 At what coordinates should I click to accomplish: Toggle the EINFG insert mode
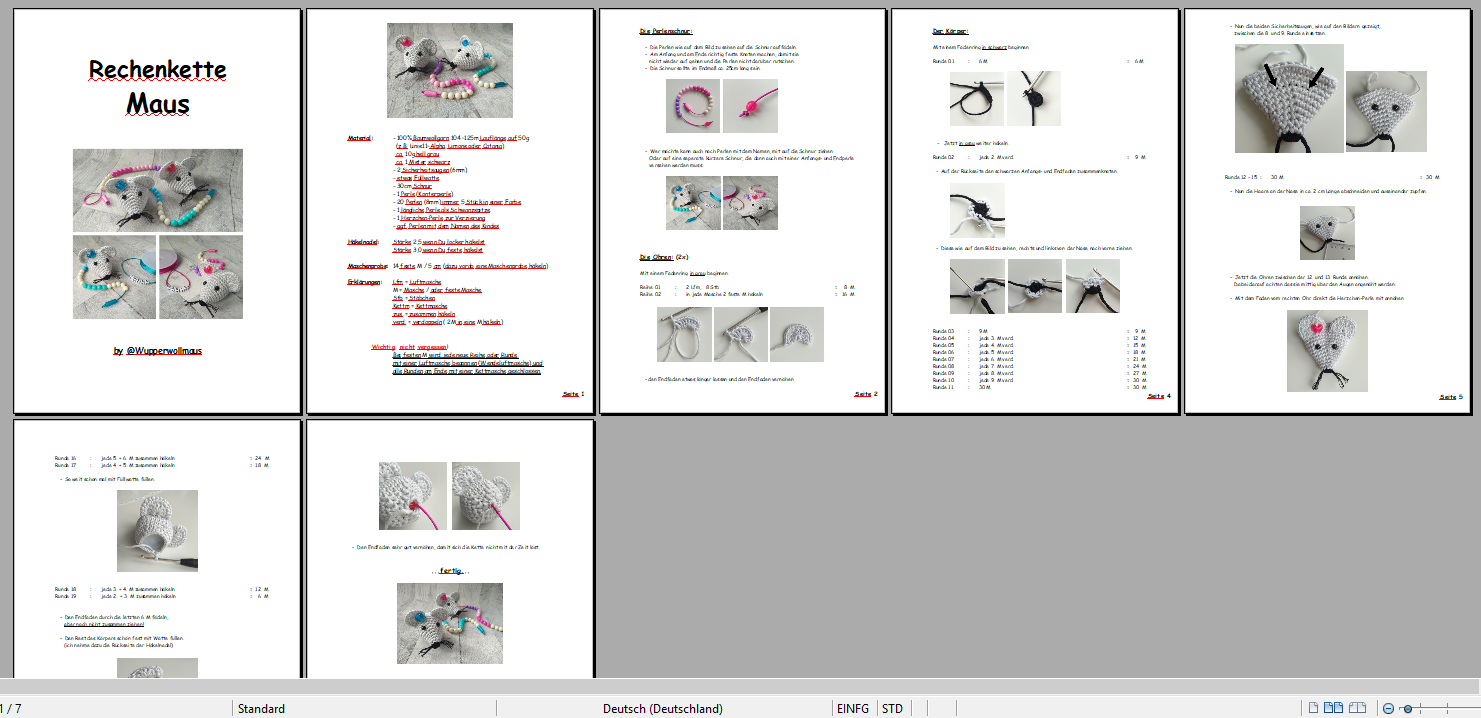pyautogui.click(x=852, y=708)
